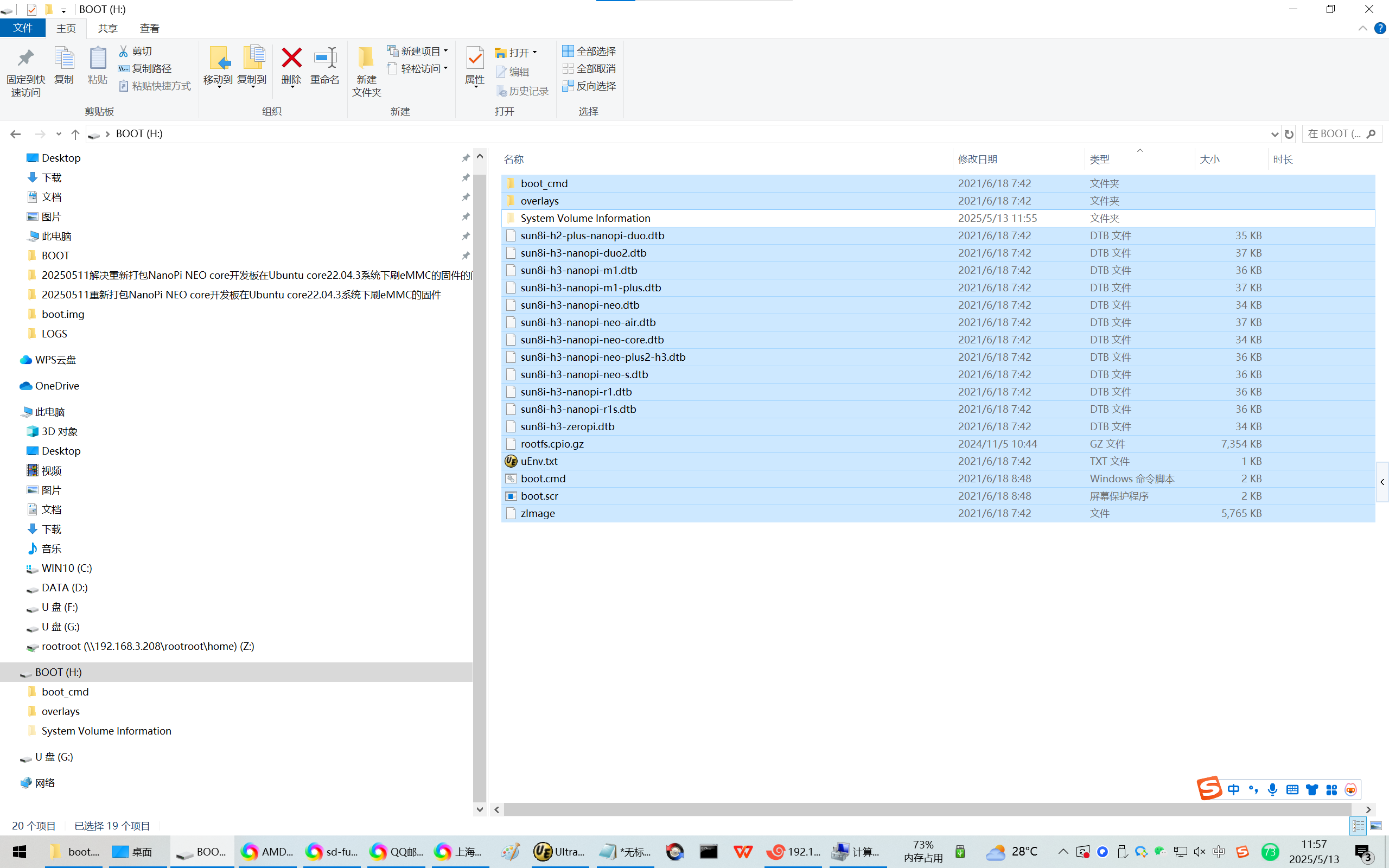Click the Rename (重命名) ribbon icon
The width and height of the screenshot is (1389, 868).
(325, 59)
